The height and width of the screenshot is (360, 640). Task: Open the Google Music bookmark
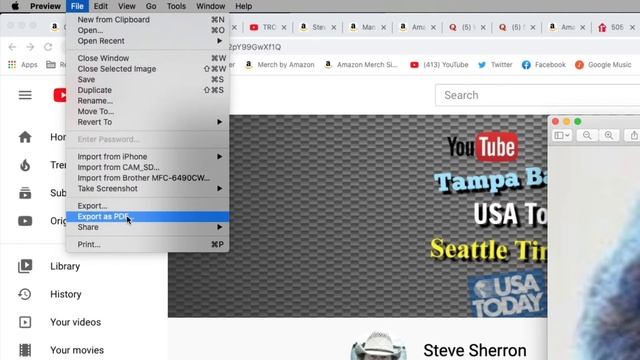pos(603,64)
